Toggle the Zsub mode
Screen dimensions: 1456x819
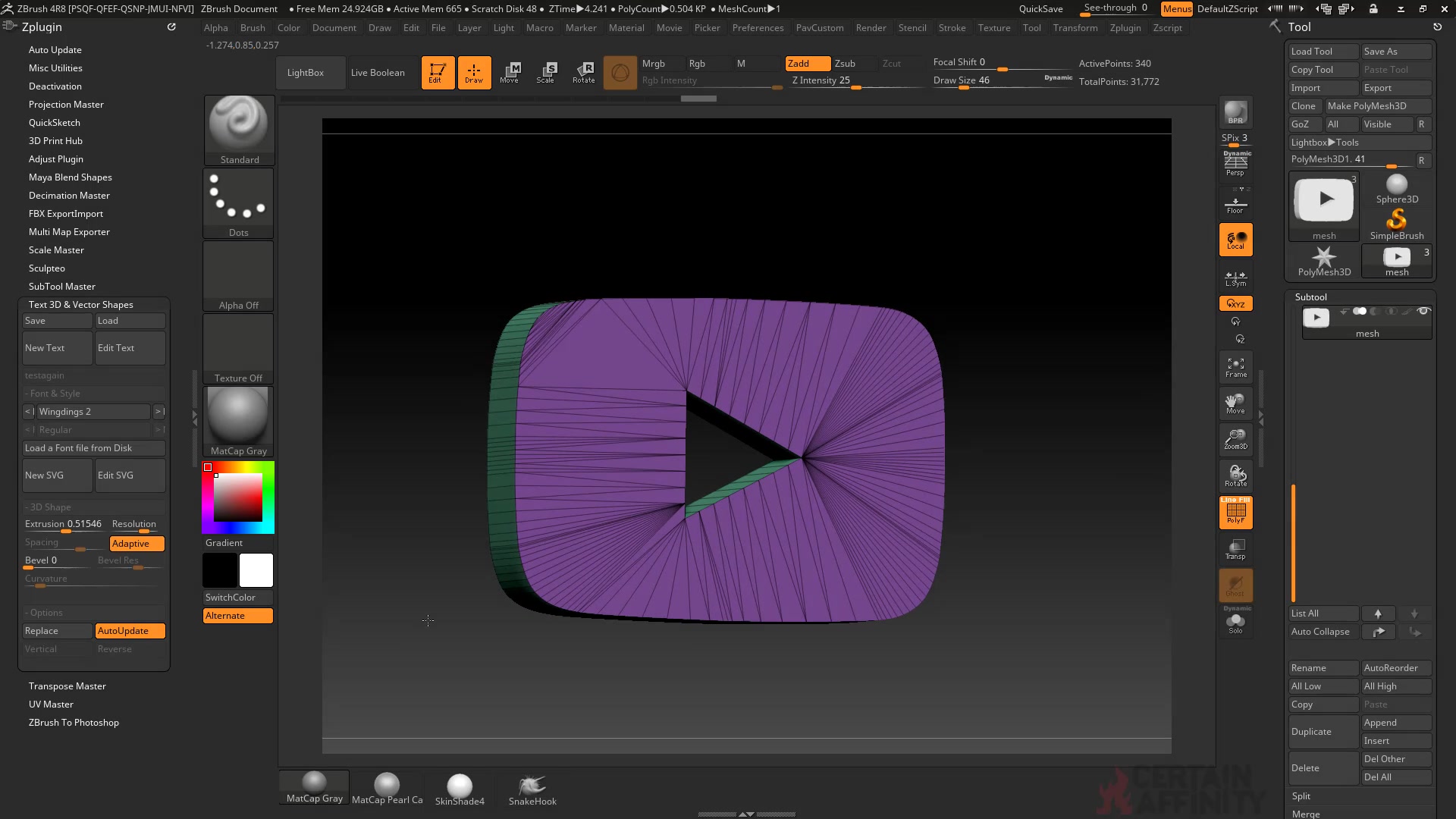855,64
